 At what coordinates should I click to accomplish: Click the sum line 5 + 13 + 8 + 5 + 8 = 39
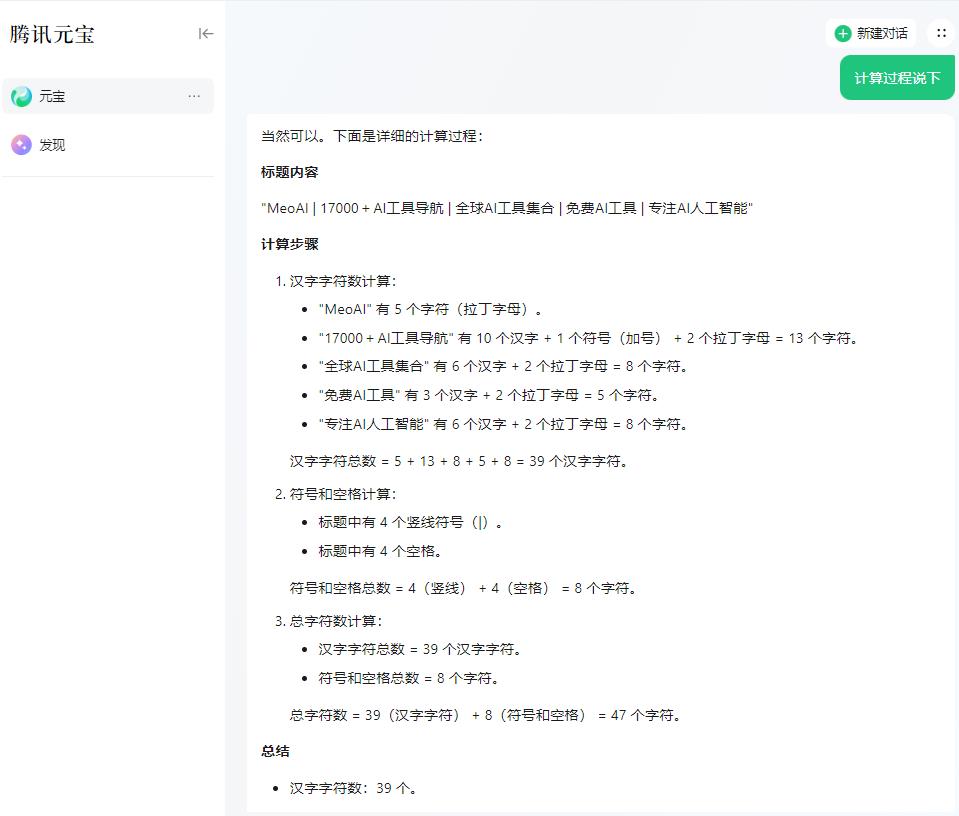(459, 461)
